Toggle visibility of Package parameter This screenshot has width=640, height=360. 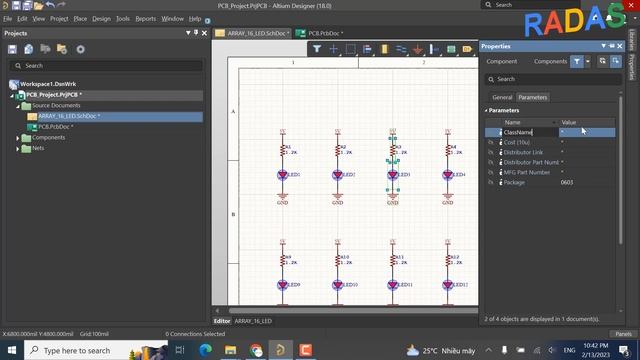[x=491, y=182]
